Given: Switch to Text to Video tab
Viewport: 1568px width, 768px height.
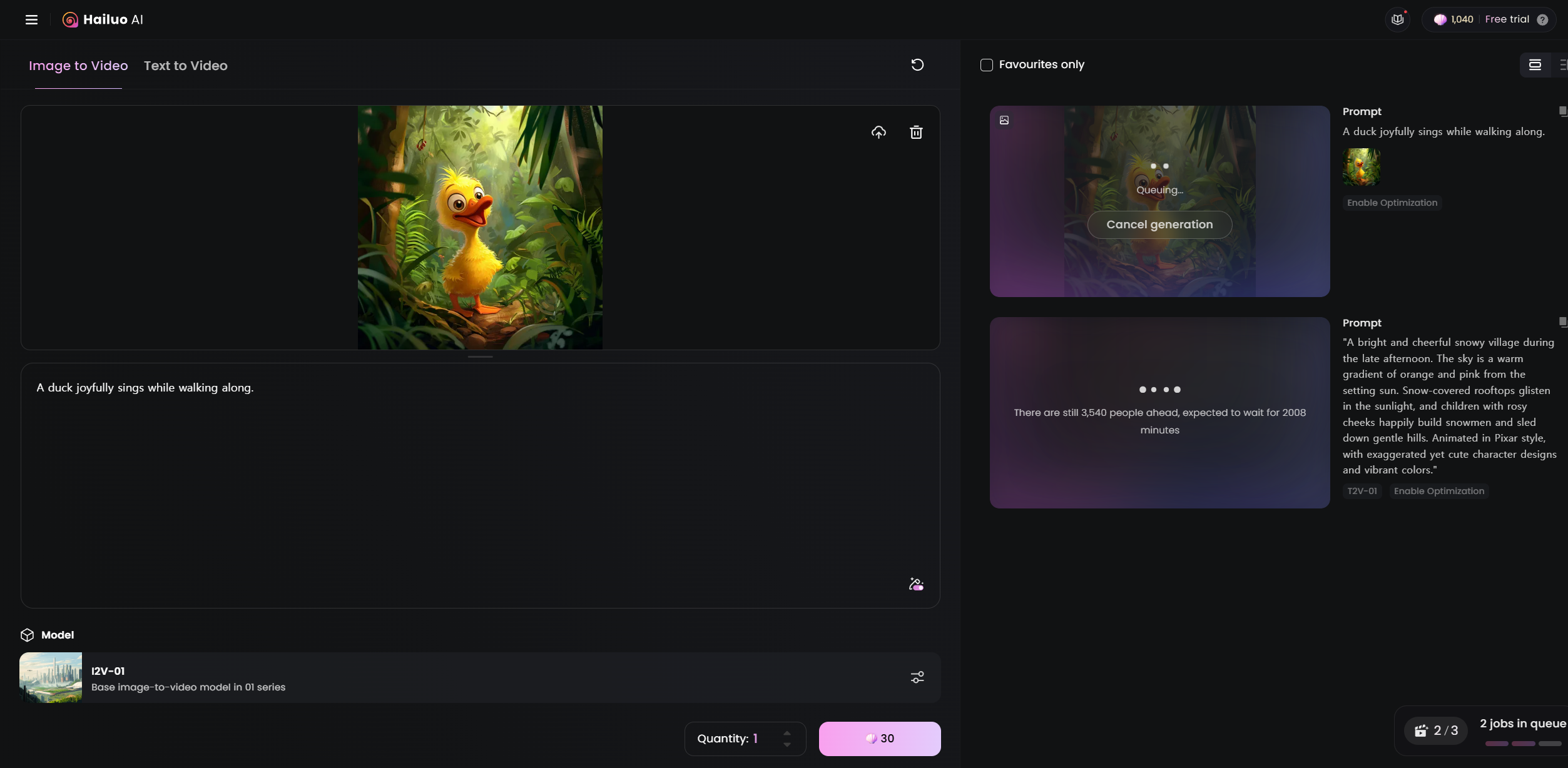Looking at the screenshot, I should click(186, 66).
